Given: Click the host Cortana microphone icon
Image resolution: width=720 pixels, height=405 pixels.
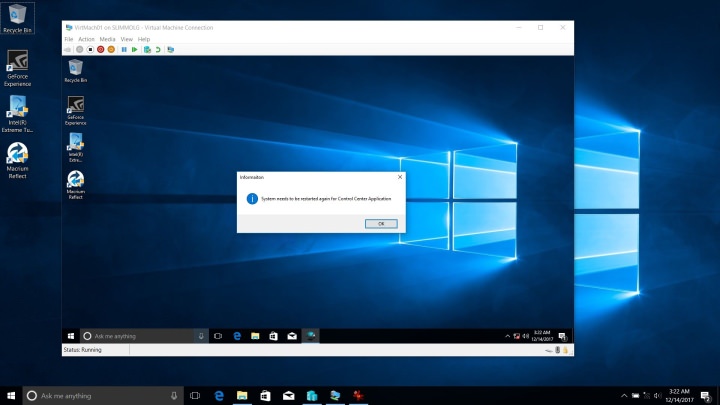Looking at the screenshot, I should click(174, 395).
